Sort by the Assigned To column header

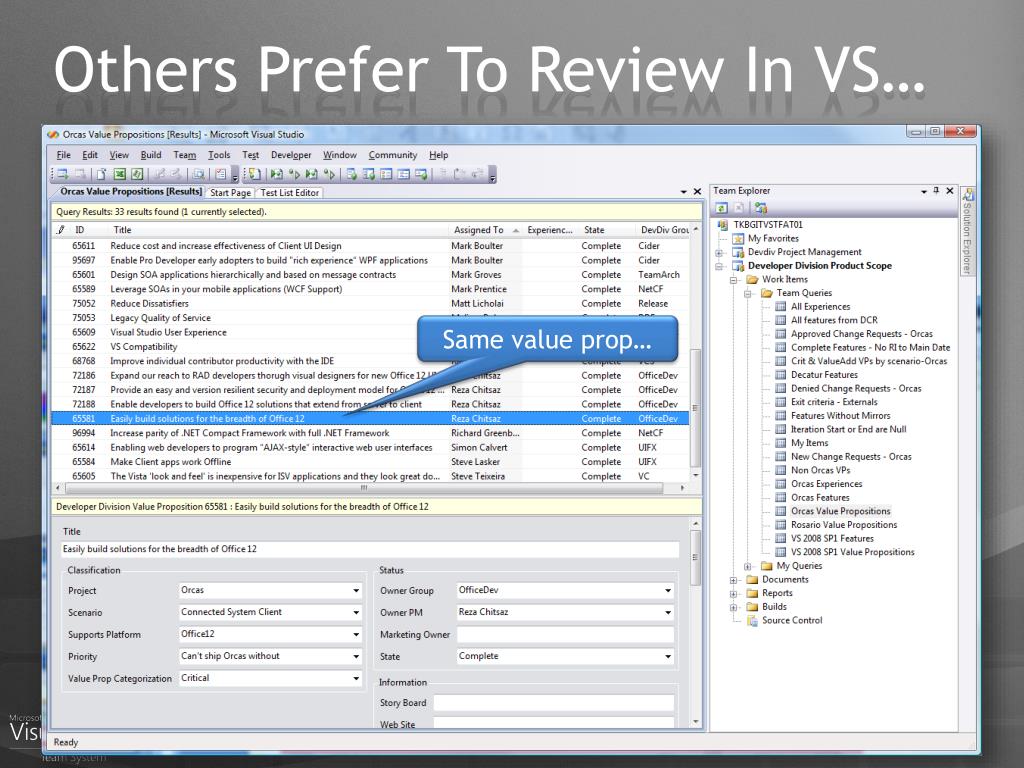485,230
